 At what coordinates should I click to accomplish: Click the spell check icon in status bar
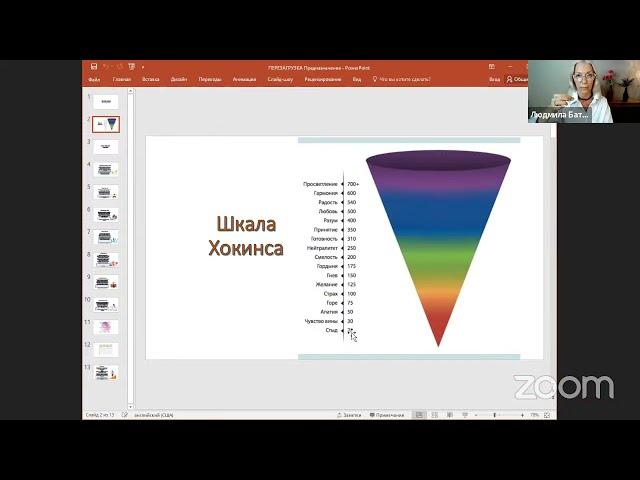tap(125, 415)
